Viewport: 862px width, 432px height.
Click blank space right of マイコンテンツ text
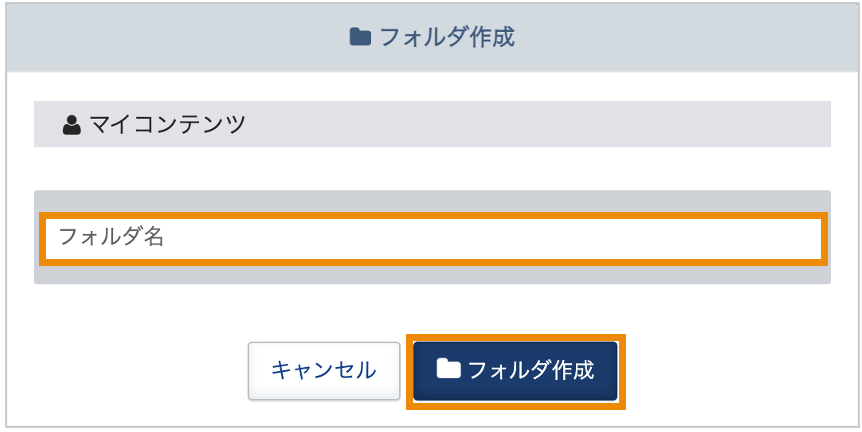click(x=539, y=124)
